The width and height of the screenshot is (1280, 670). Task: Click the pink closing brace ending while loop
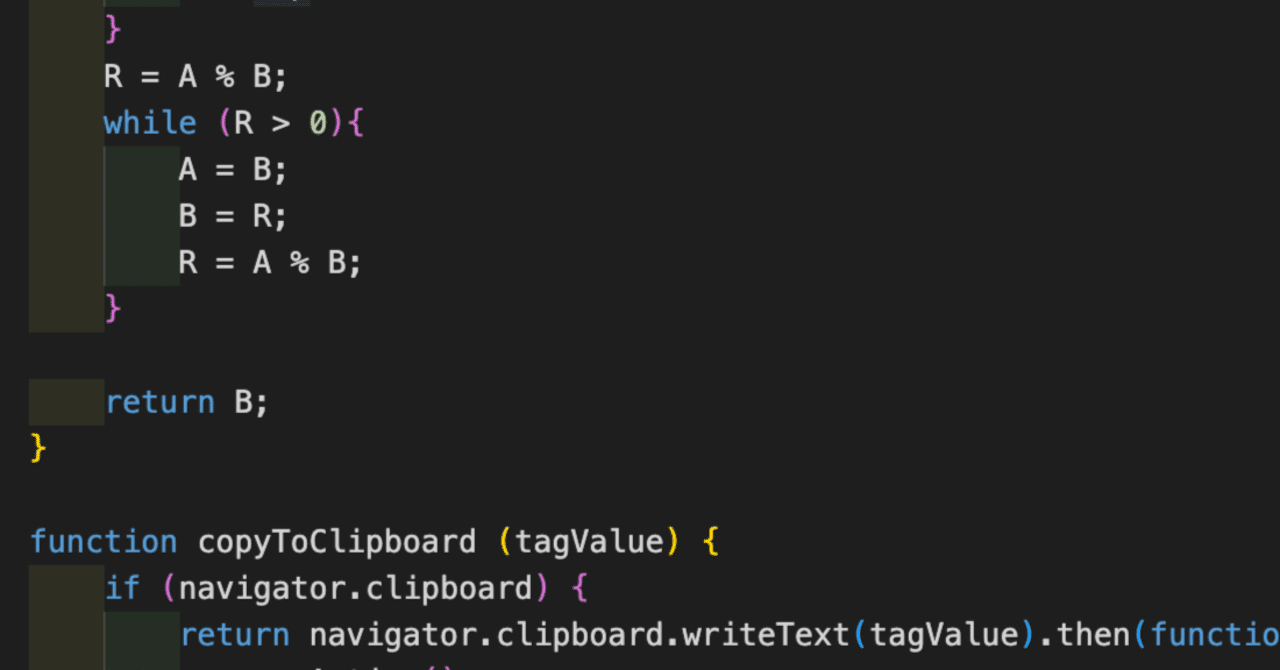113,308
